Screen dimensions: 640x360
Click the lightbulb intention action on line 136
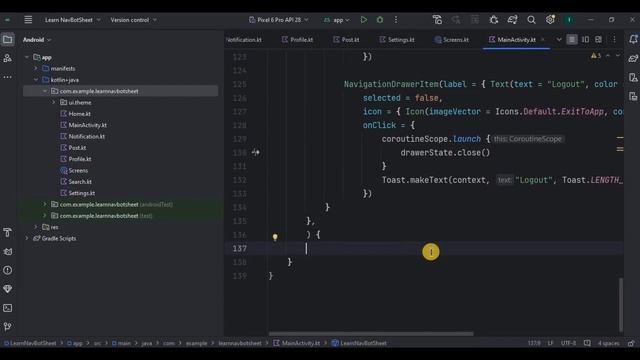(275, 237)
